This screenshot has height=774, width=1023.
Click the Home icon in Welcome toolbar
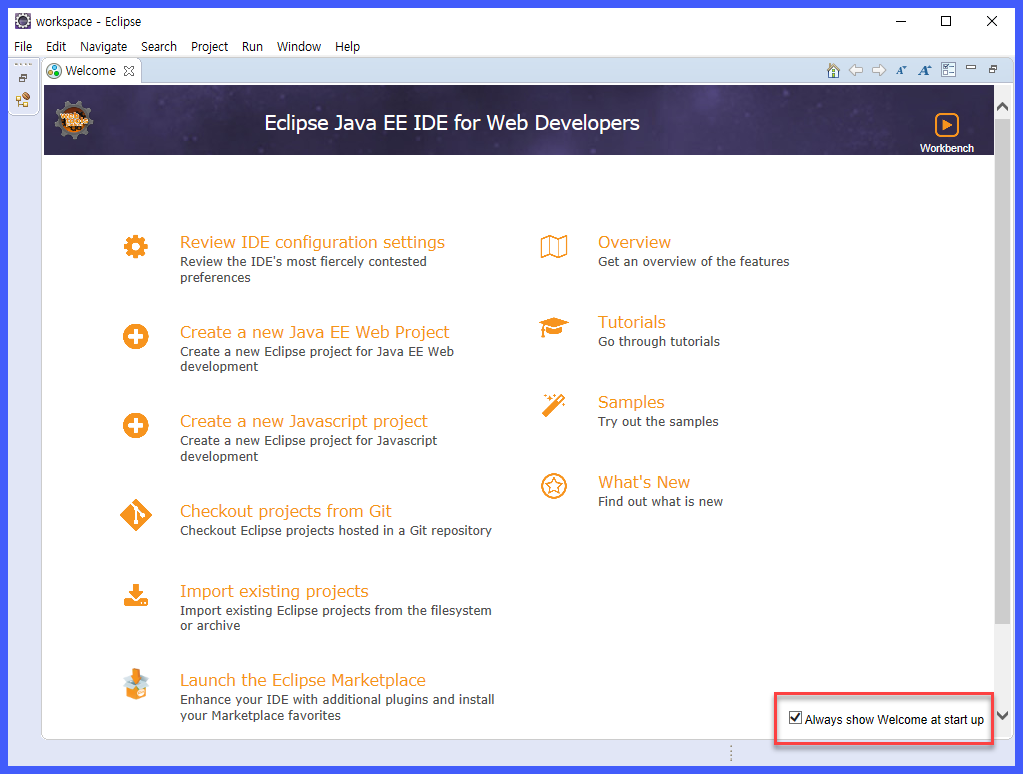(832, 70)
